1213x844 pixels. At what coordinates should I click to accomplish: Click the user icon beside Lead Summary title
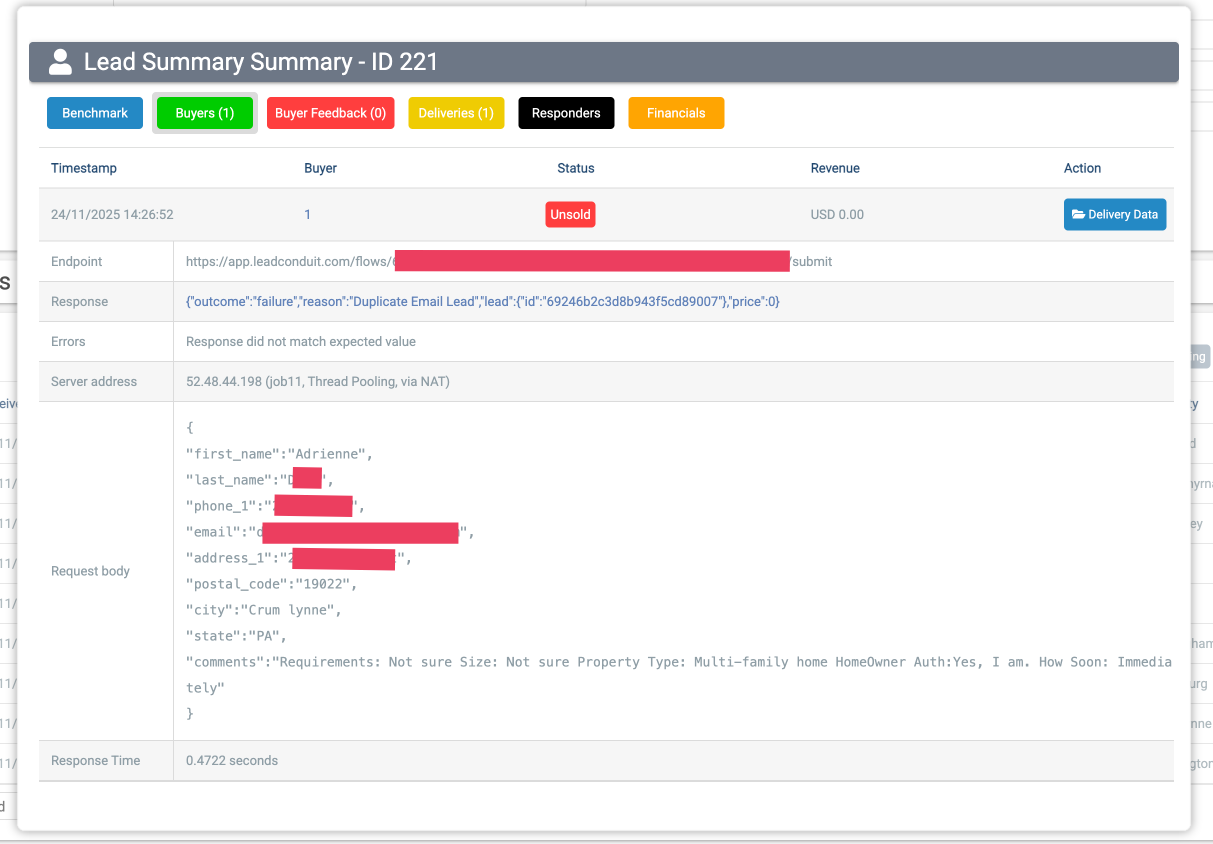pos(60,62)
